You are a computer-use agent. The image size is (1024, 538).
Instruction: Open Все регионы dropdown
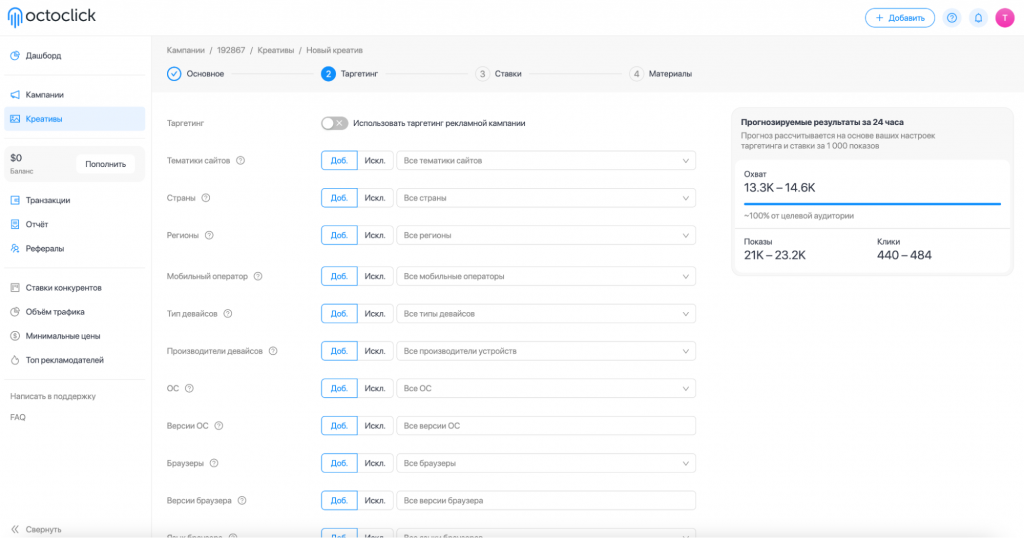[x=546, y=235]
